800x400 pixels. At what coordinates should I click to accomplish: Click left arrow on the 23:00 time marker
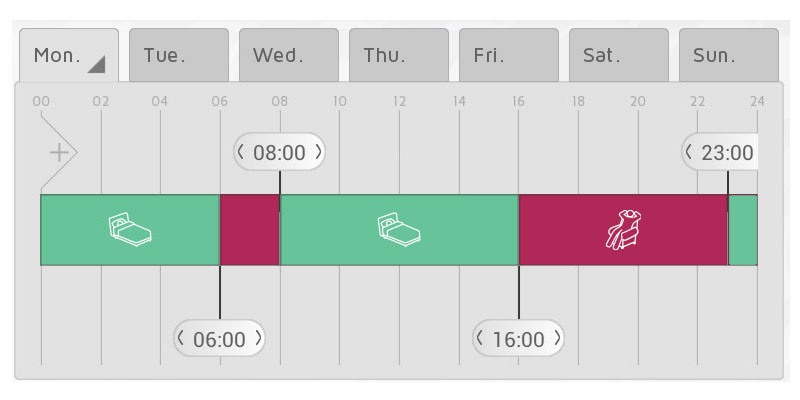coord(689,152)
